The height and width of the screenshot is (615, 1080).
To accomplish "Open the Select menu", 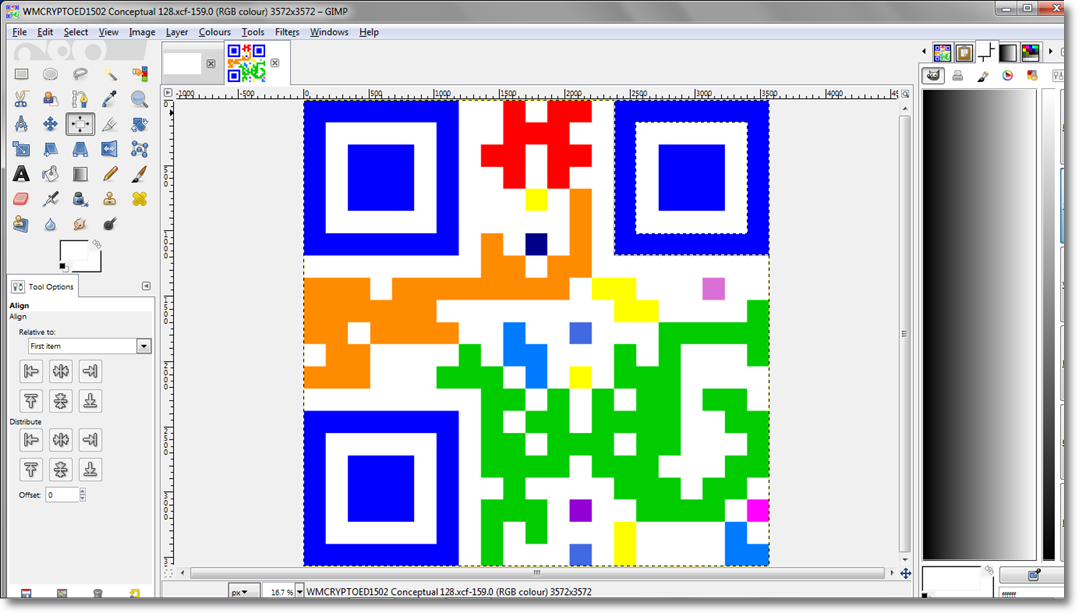I will (76, 32).
